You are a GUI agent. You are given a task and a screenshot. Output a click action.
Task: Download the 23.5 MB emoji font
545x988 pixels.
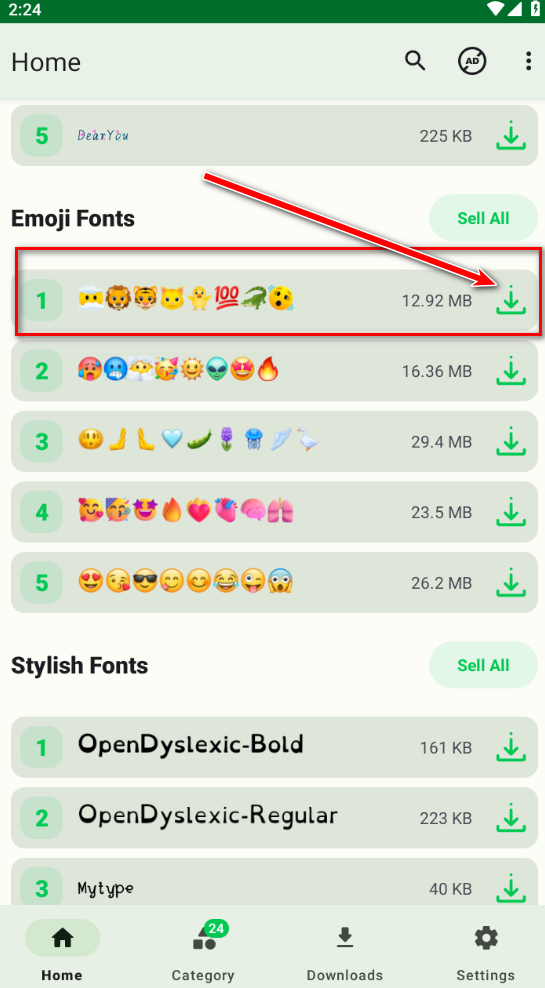511,512
